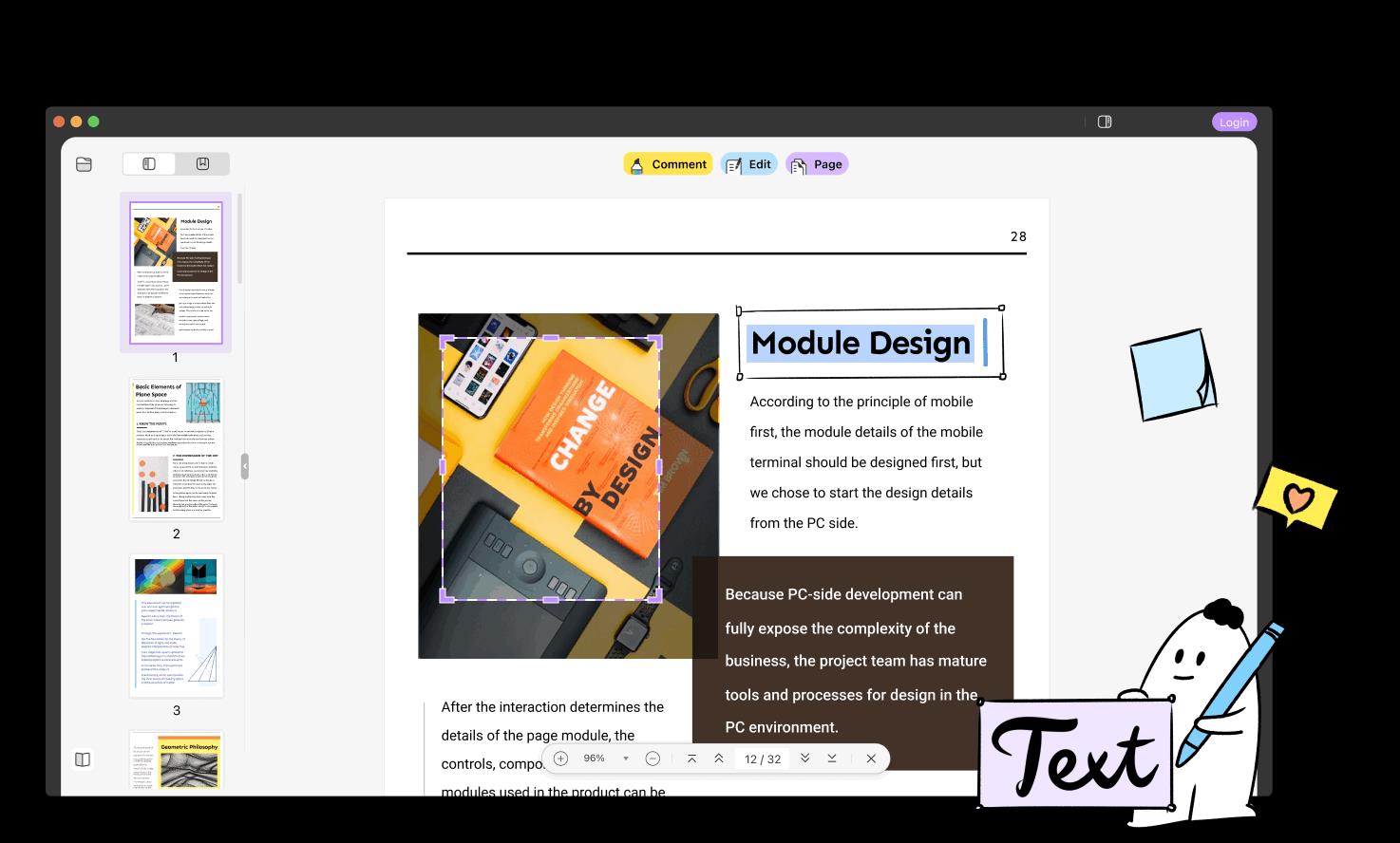Close the page navigation toolbar
Viewport: 1400px width, 843px height.
871,759
